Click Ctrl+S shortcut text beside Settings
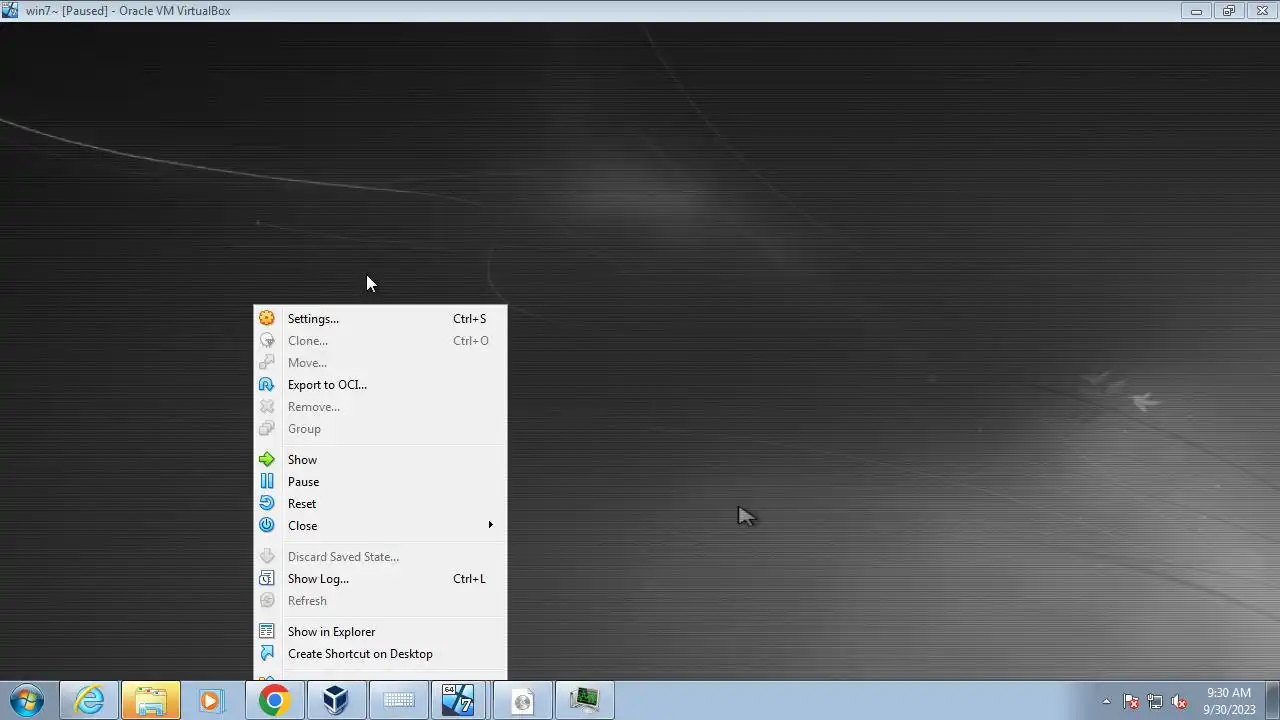This screenshot has height=720, width=1280. tap(469, 319)
